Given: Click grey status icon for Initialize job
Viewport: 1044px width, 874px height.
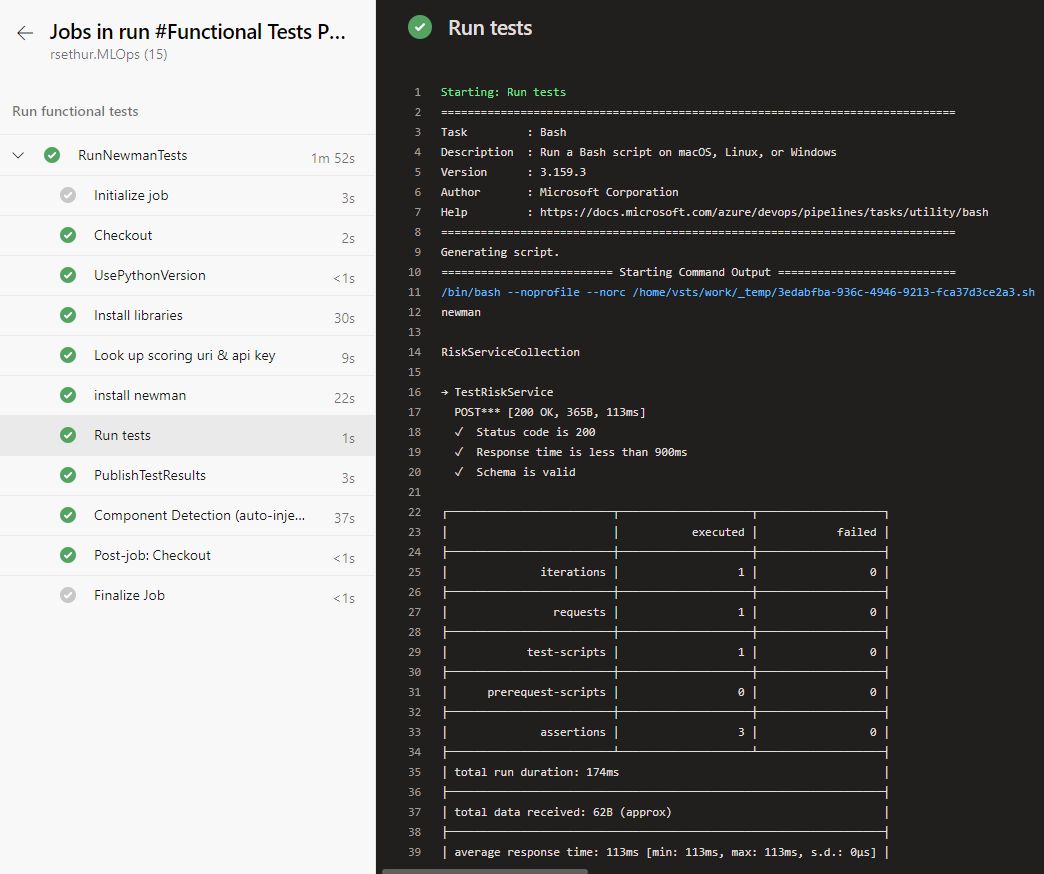Looking at the screenshot, I should pyautogui.click(x=68, y=195).
